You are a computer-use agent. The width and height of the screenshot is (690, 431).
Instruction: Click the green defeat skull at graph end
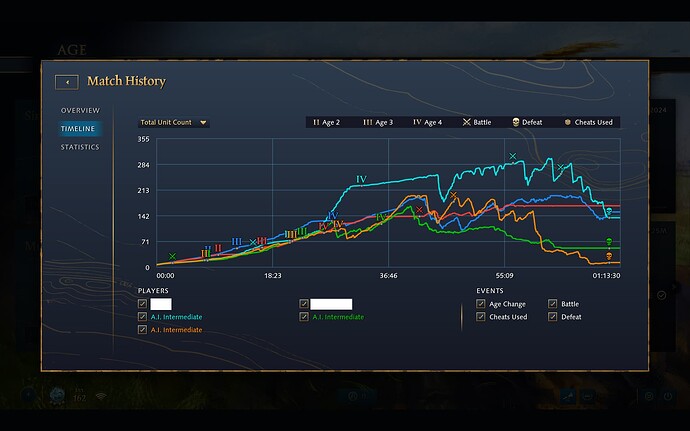tap(609, 244)
